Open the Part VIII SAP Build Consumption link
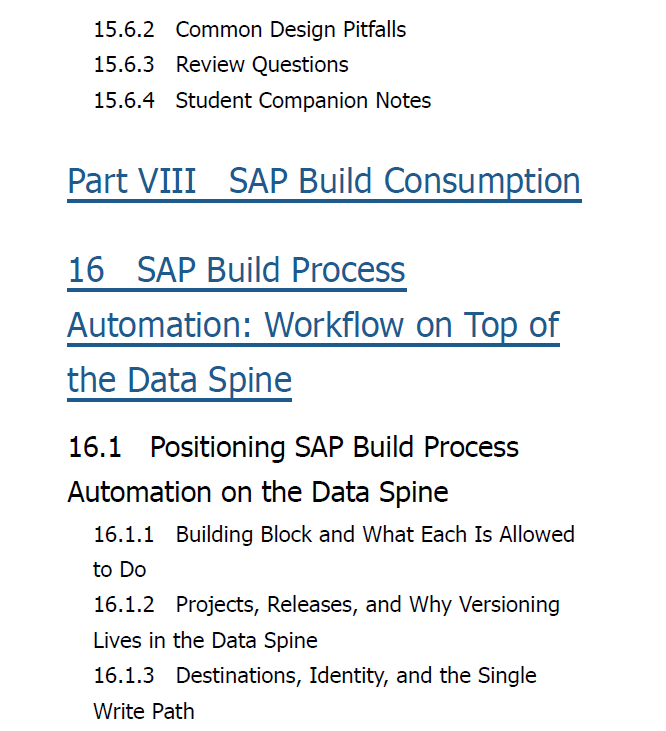 (324, 181)
